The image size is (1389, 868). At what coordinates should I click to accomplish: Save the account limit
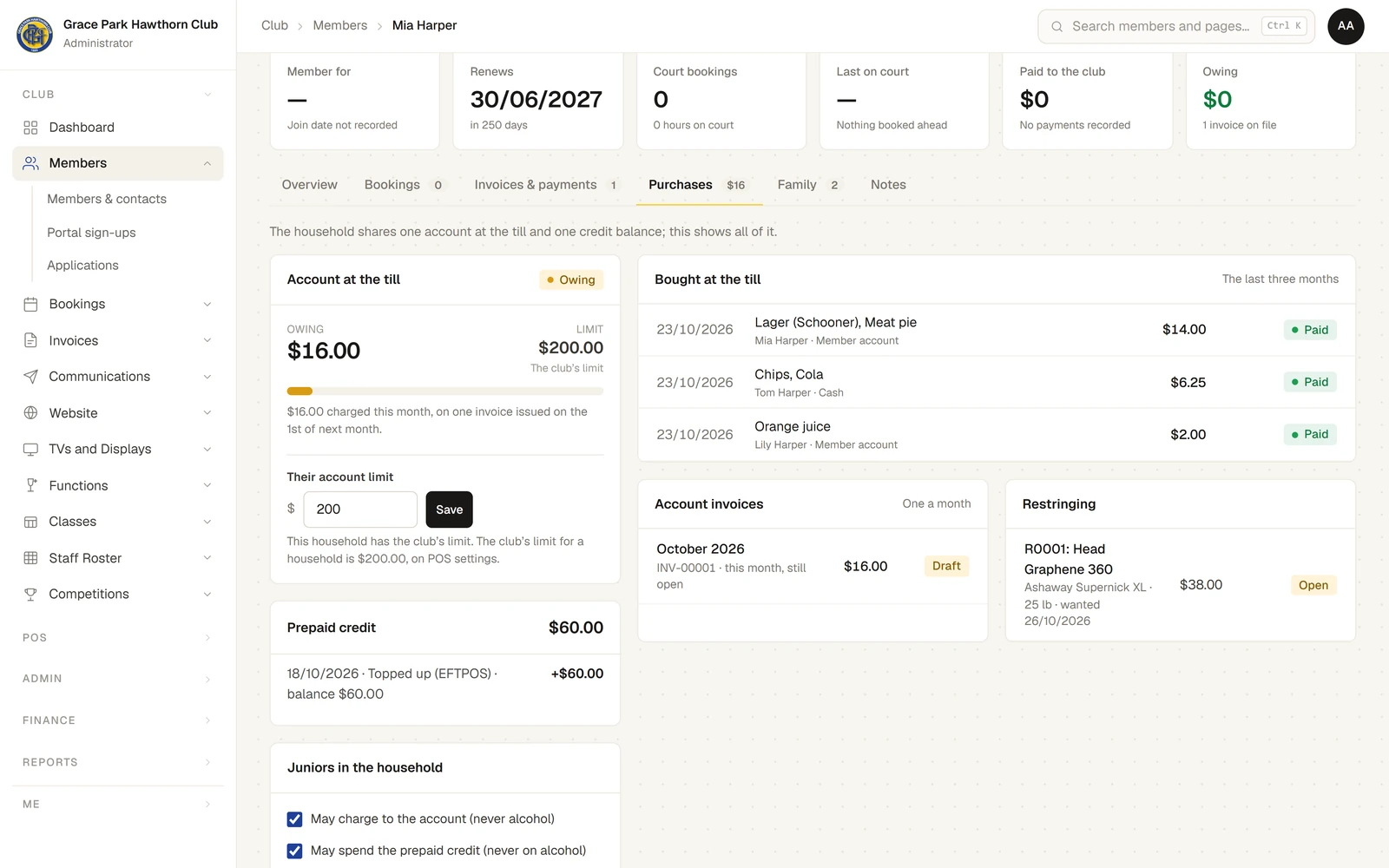point(449,510)
